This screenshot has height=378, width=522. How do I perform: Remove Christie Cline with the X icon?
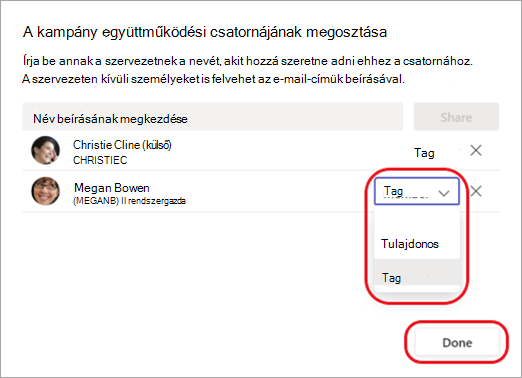pyautogui.click(x=476, y=151)
